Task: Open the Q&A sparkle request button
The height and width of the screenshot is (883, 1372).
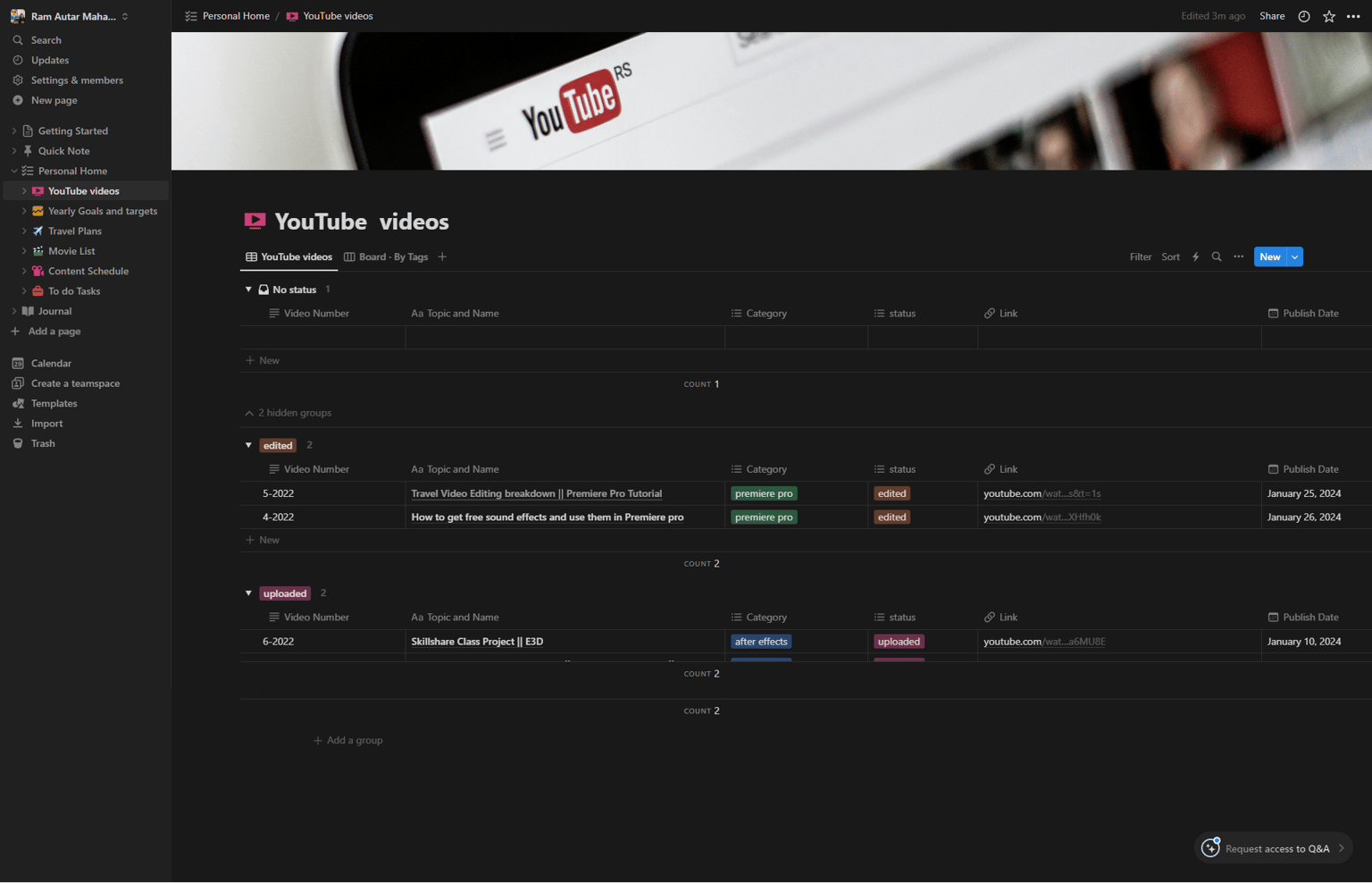Action: [1273, 848]
